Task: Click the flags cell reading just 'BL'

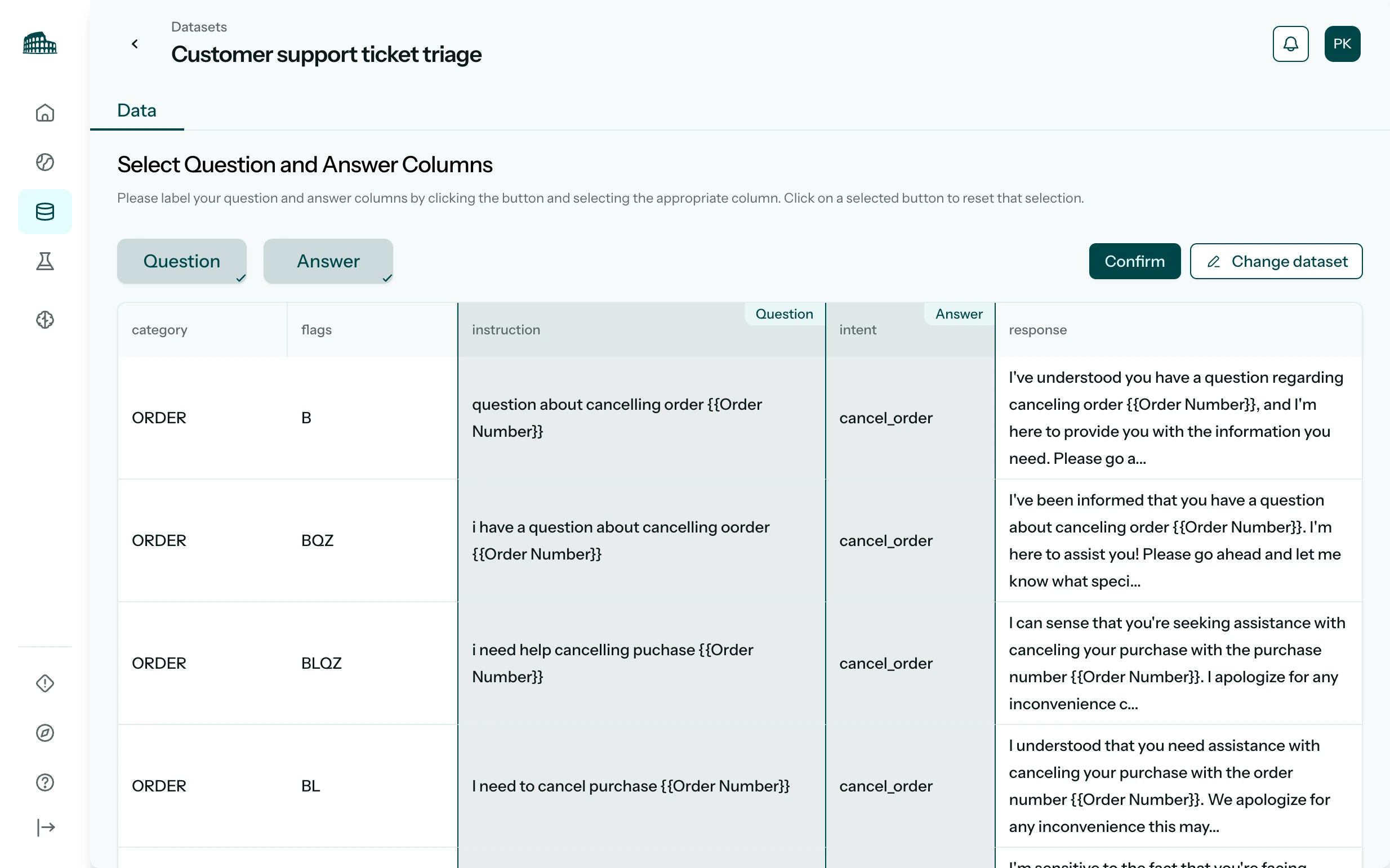Action: click(372, 785)
